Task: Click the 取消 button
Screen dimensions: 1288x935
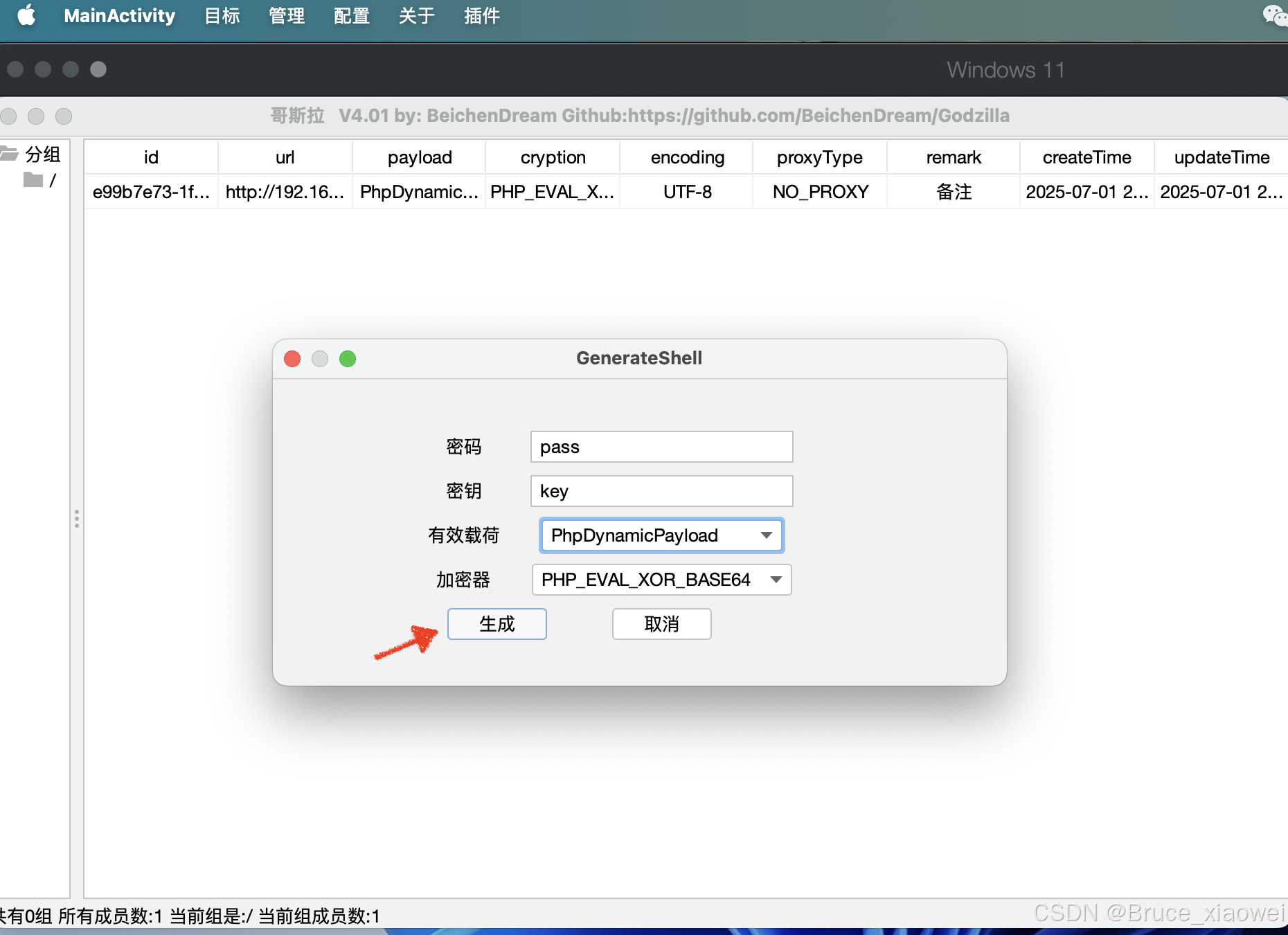Action: (661, 624)
